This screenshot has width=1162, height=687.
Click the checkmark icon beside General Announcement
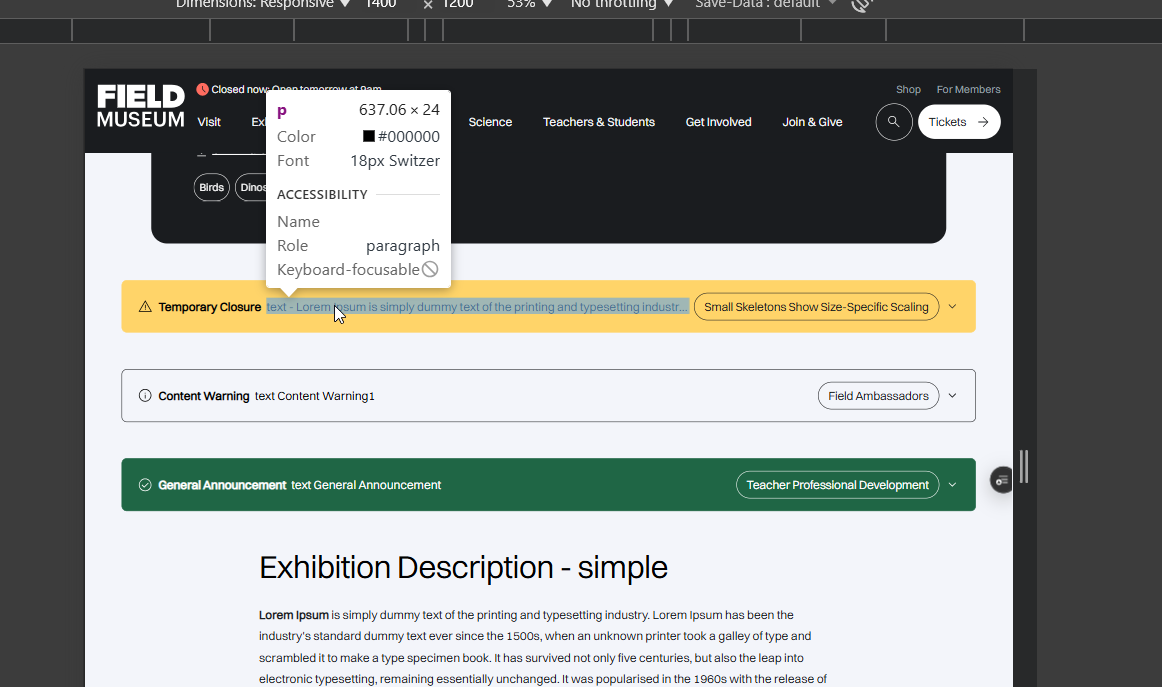(x=145, y=485)
